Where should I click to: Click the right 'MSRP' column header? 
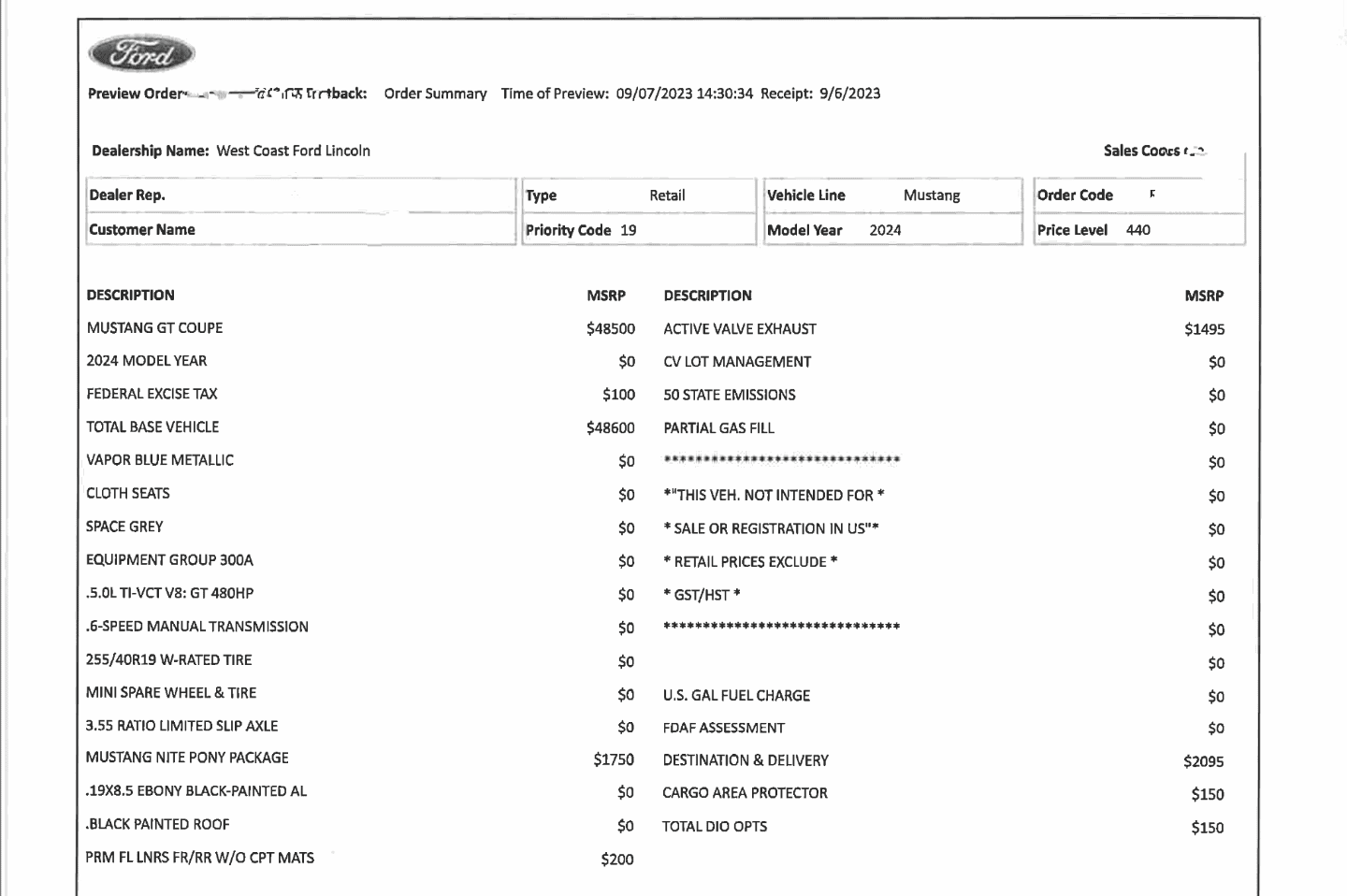(x=1204, y=296)
